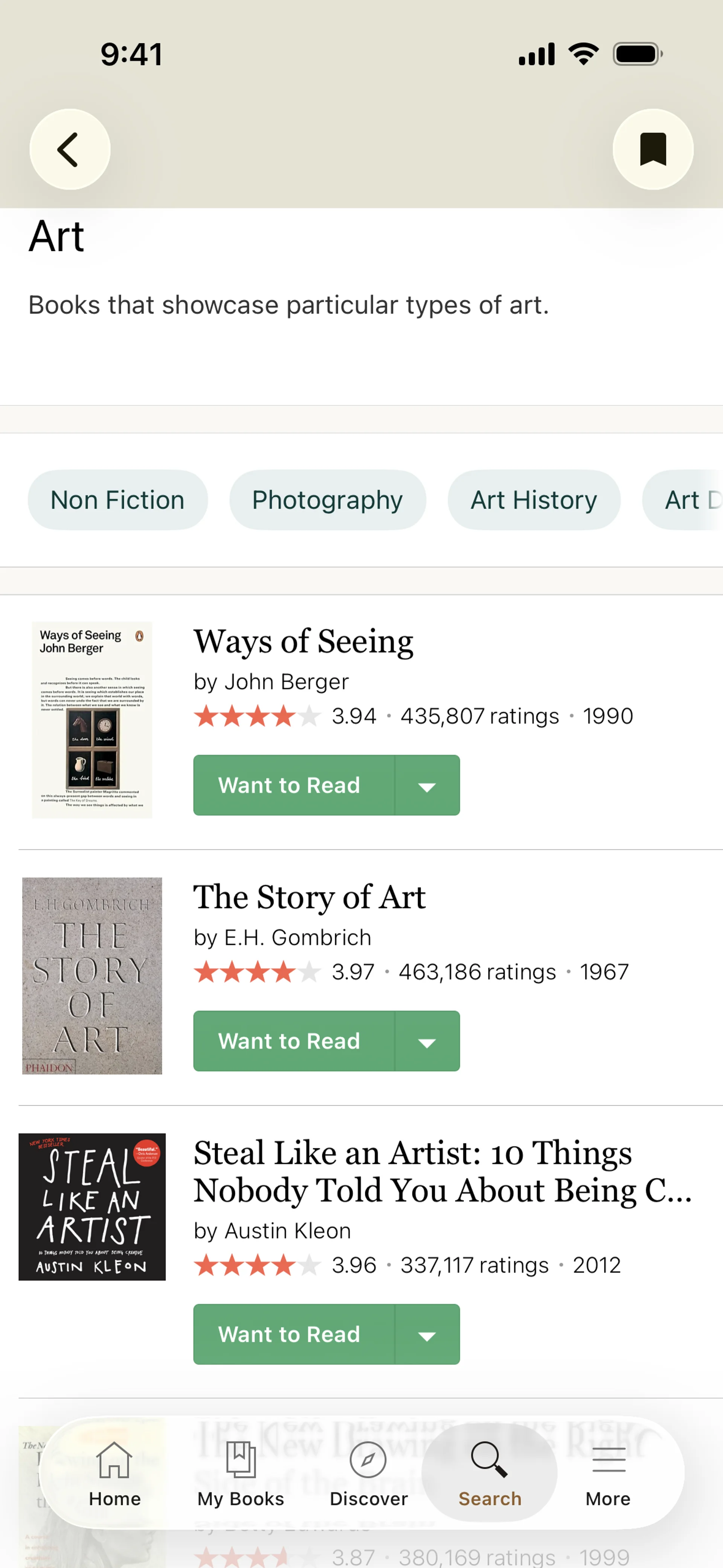Expand shelf dropdown for The Story of Art

point(427,1041)
